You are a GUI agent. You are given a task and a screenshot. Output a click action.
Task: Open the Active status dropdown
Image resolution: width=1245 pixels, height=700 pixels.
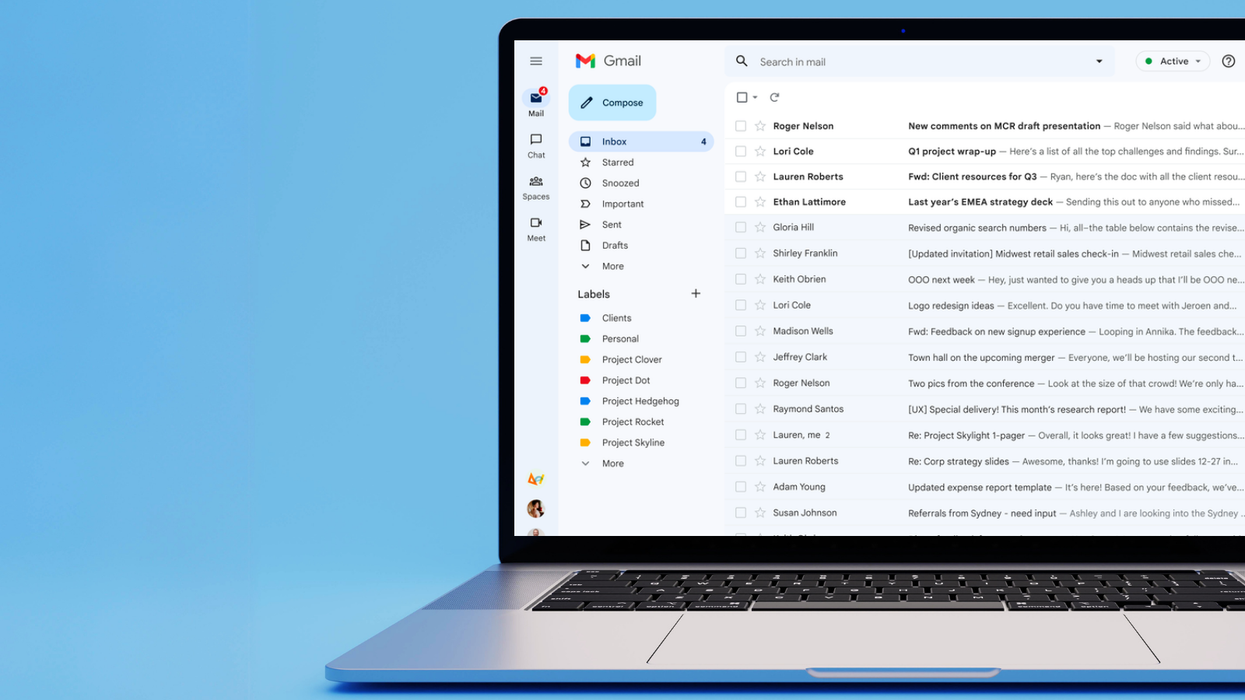point(1172,61)
